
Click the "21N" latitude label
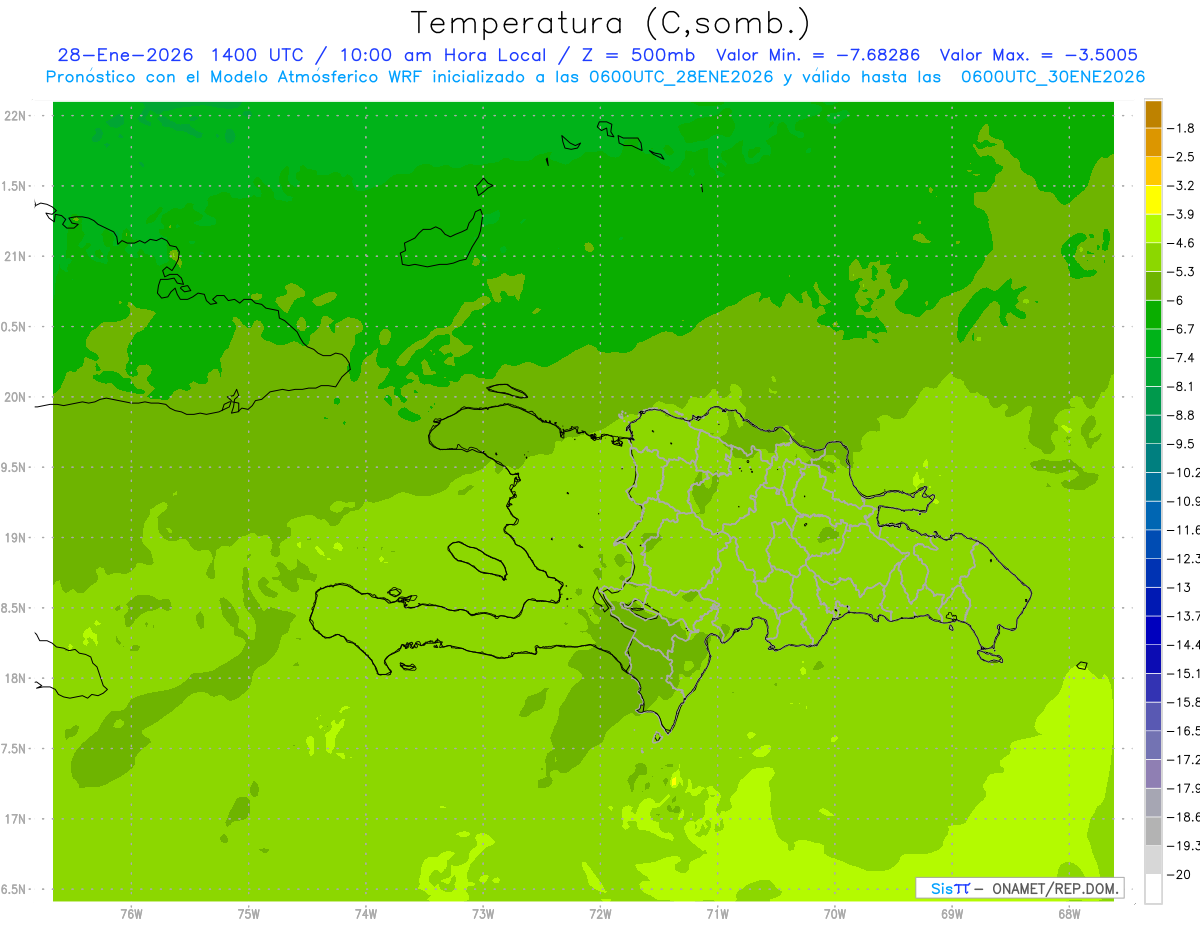16,256
